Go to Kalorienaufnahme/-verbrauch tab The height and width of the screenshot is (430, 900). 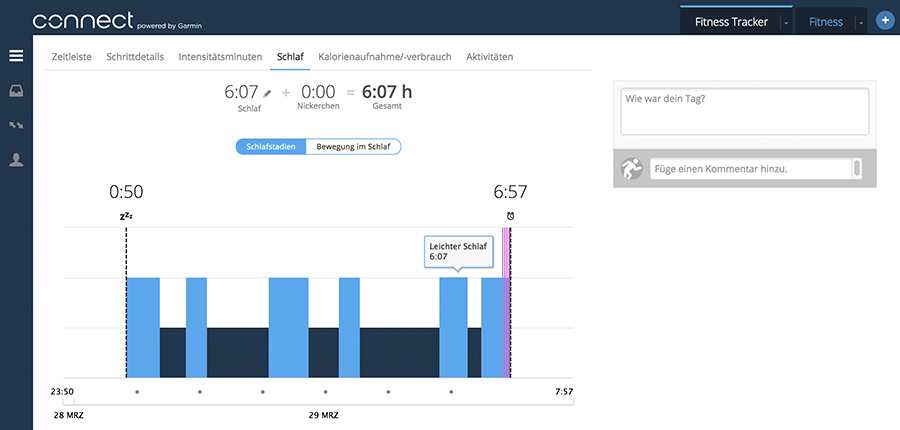pyautogui.click(x=385, y=57)
